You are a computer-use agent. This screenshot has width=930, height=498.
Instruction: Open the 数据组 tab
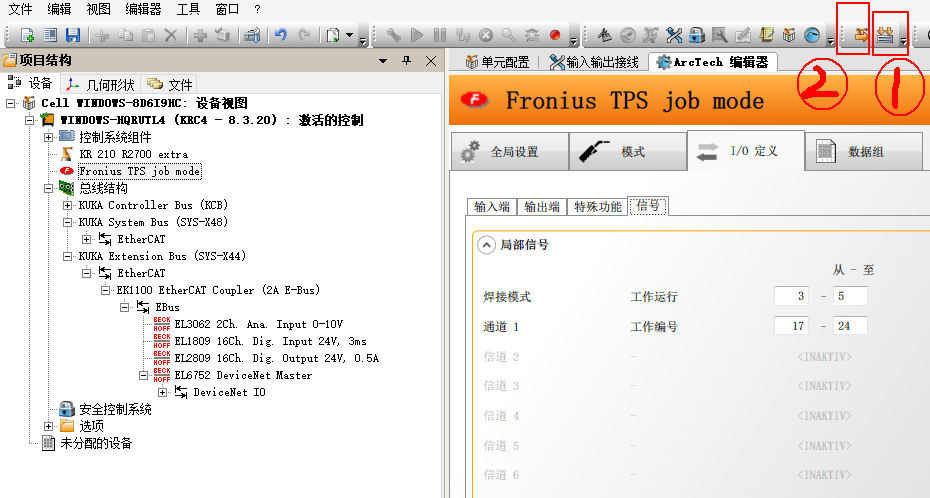tap(864, 152)
